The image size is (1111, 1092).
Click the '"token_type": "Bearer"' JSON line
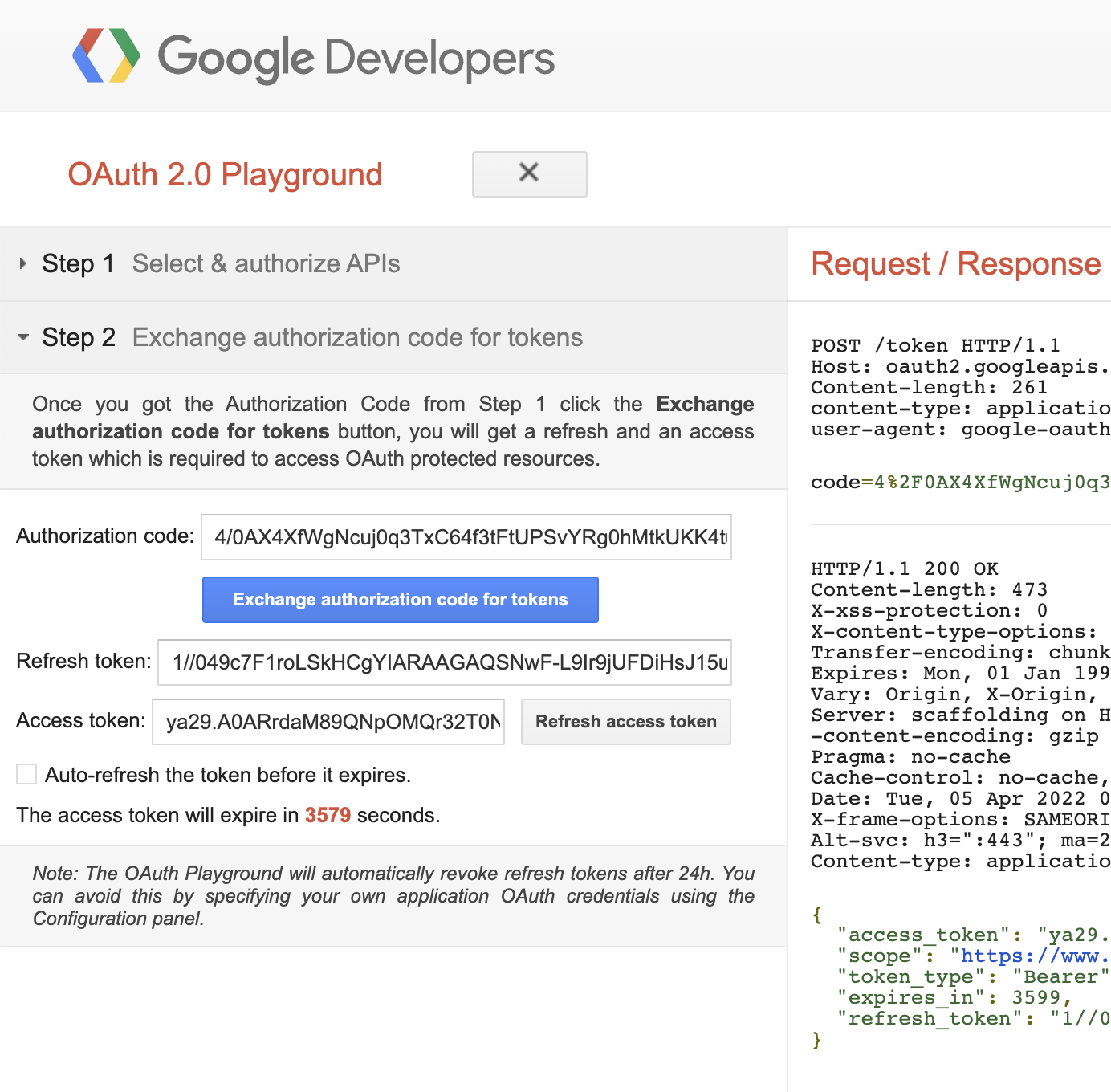tap(974, 976)
